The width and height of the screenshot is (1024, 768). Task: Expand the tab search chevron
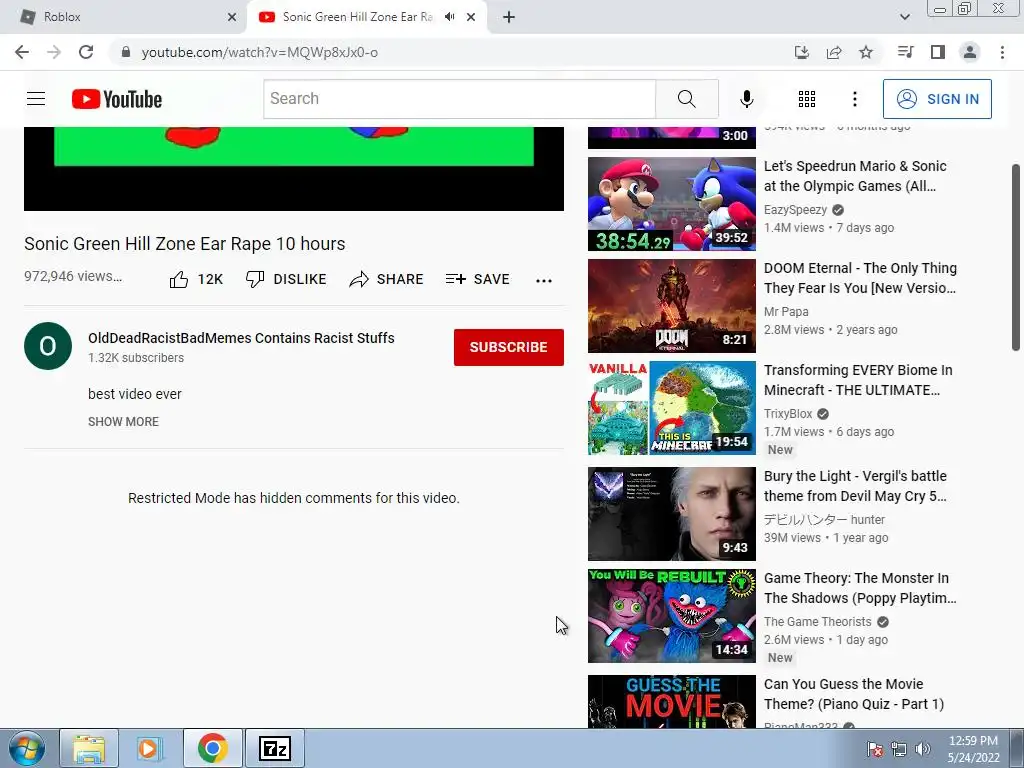point(904,17)
